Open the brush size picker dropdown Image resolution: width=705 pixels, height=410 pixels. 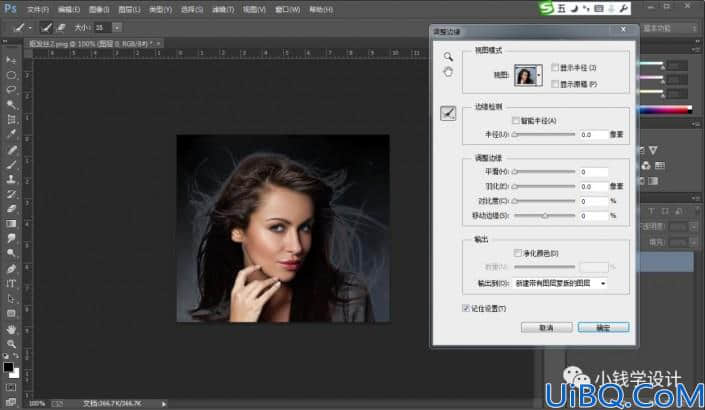click(x=116, y=27)
